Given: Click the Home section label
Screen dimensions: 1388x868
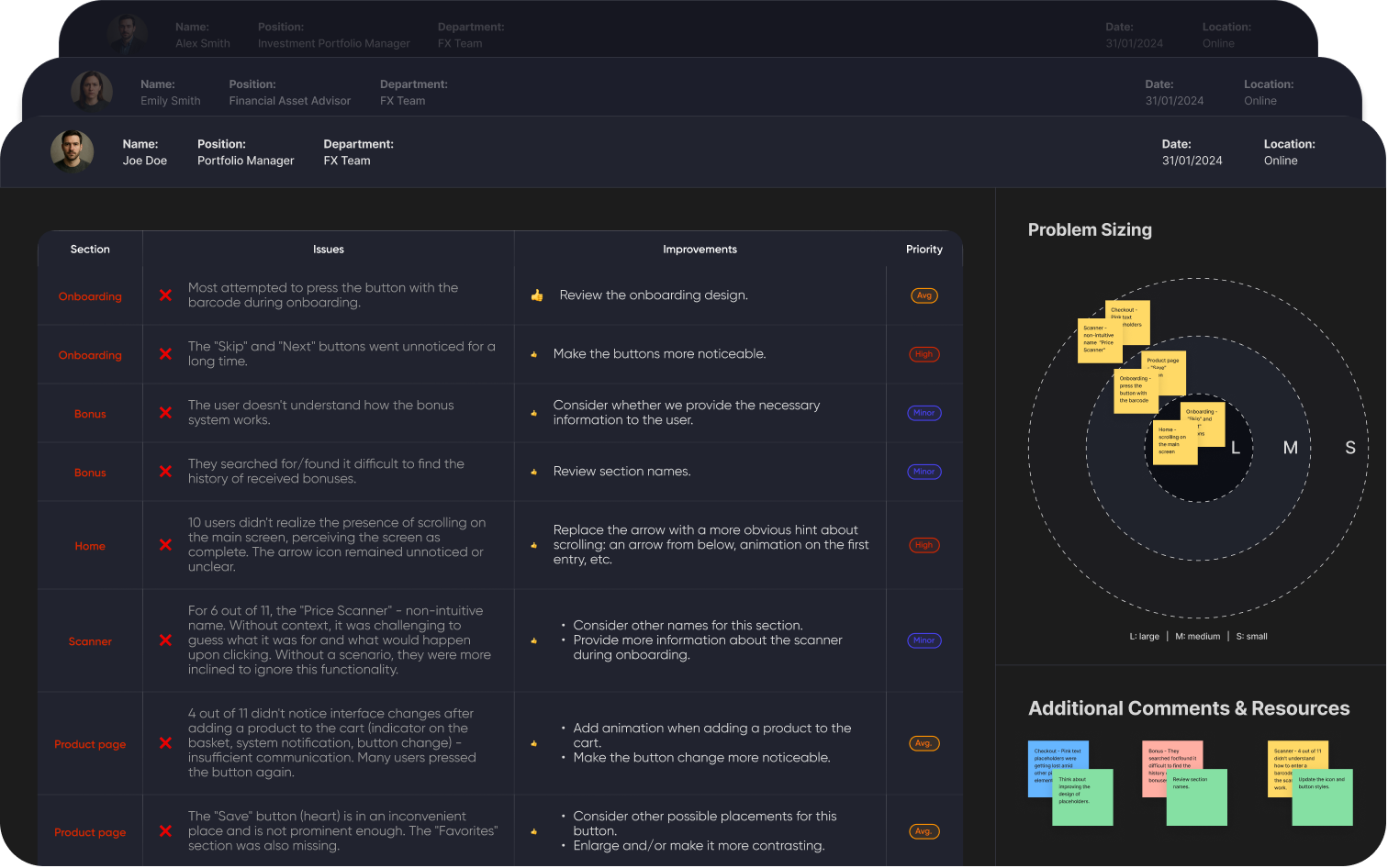Looking at the screenshot, I should tap(90, 546).
